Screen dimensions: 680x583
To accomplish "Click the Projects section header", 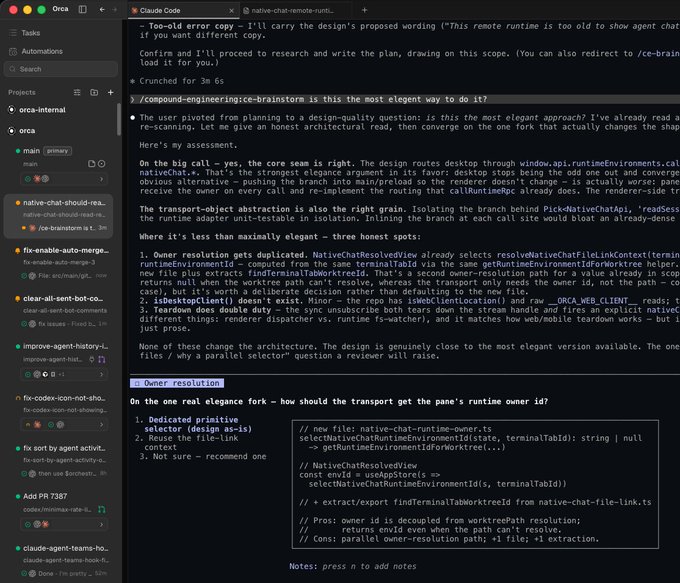I will click(22, 92).
